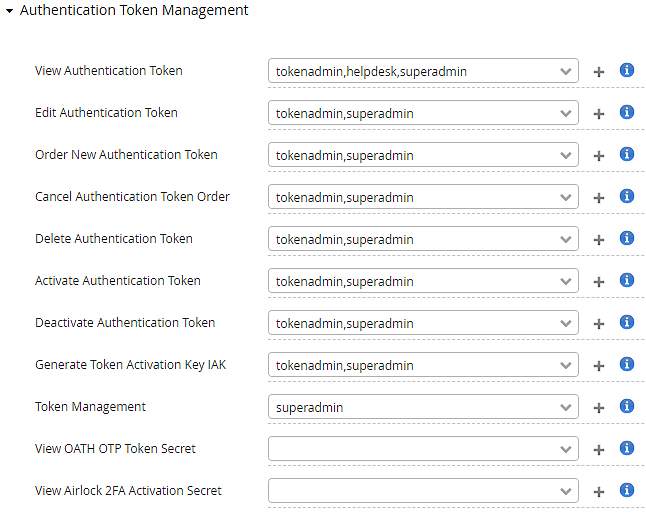
Task: Add role to View Airlock 2FA Activation Secret
Action: tap(599, 492)
